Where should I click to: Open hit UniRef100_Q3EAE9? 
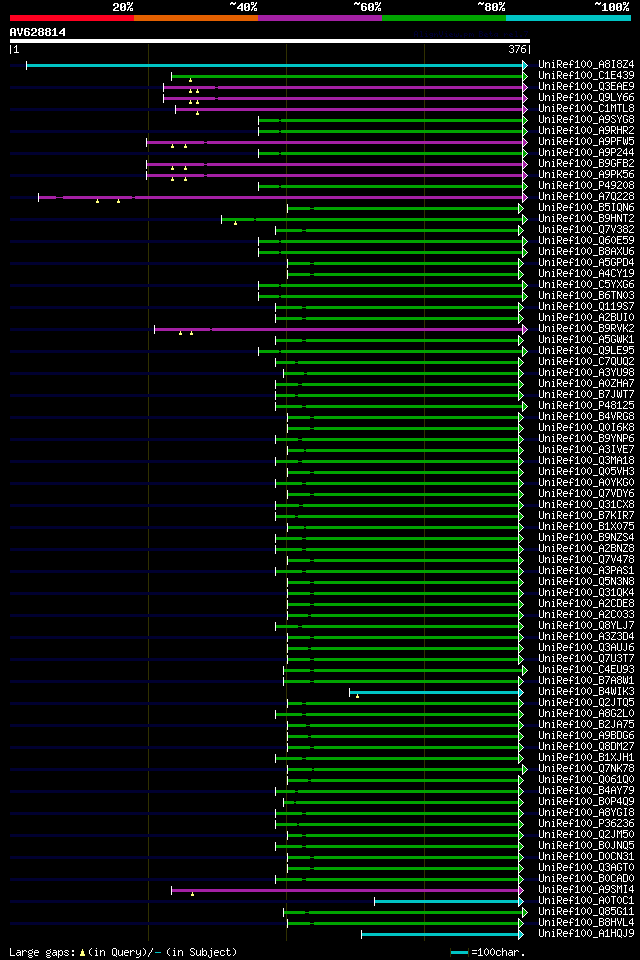(586, 86)
